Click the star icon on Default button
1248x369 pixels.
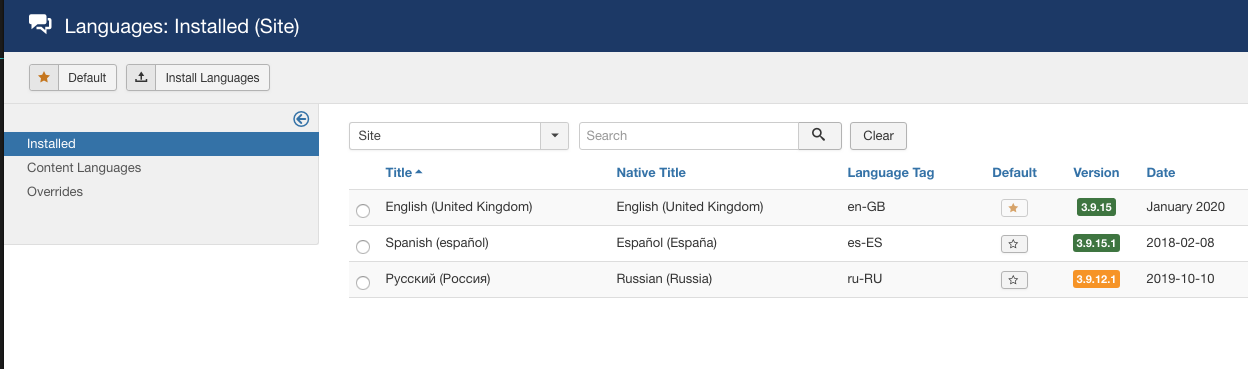(x=44, y=77)
